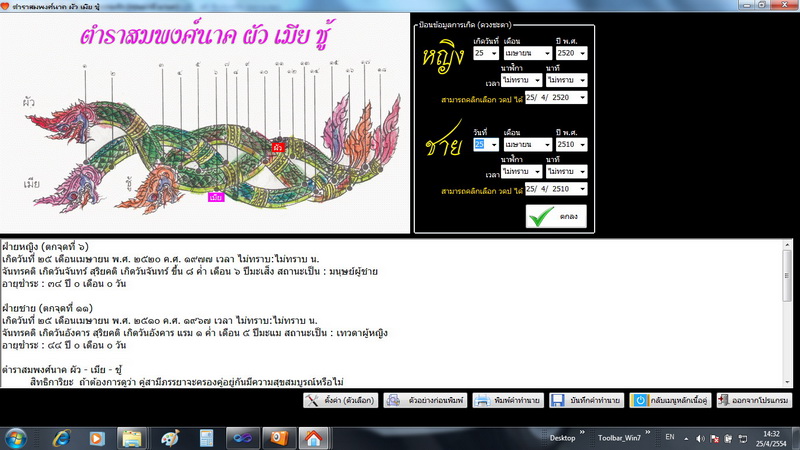This screenshot has width=800, height=450.
Task: Open the female birth day dropdown
Action: coord(486,53)
